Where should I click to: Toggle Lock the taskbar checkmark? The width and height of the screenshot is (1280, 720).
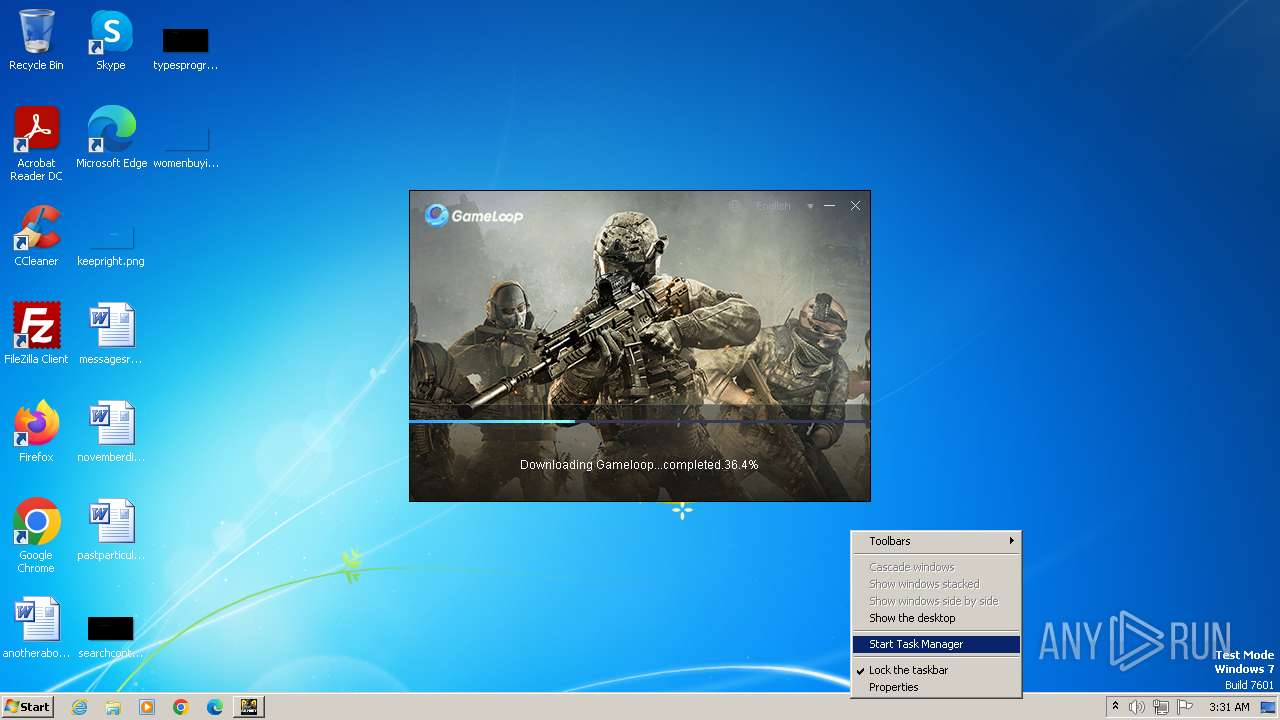click(936, 670)
